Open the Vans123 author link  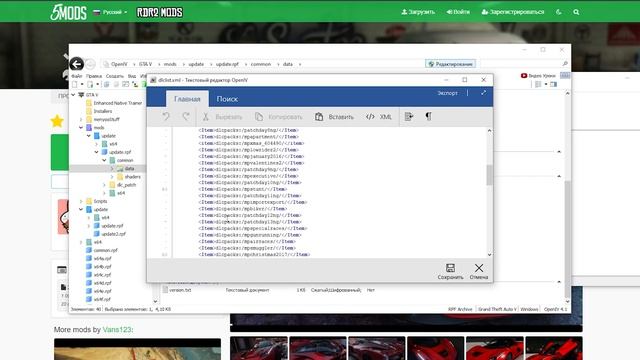pyautogui.click(x=117, y=329)
